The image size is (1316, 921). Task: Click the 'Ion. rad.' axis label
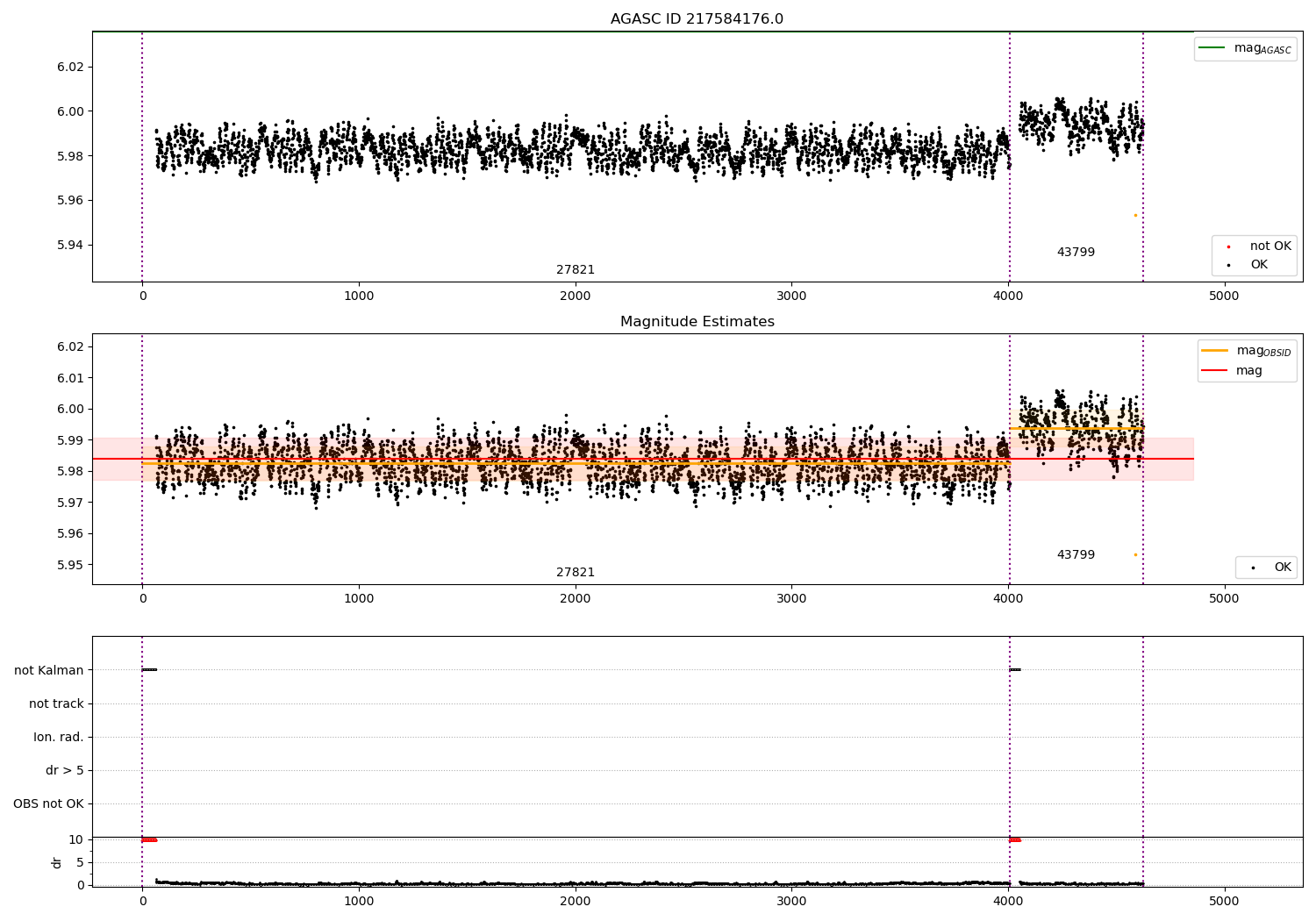pos(59,737)
